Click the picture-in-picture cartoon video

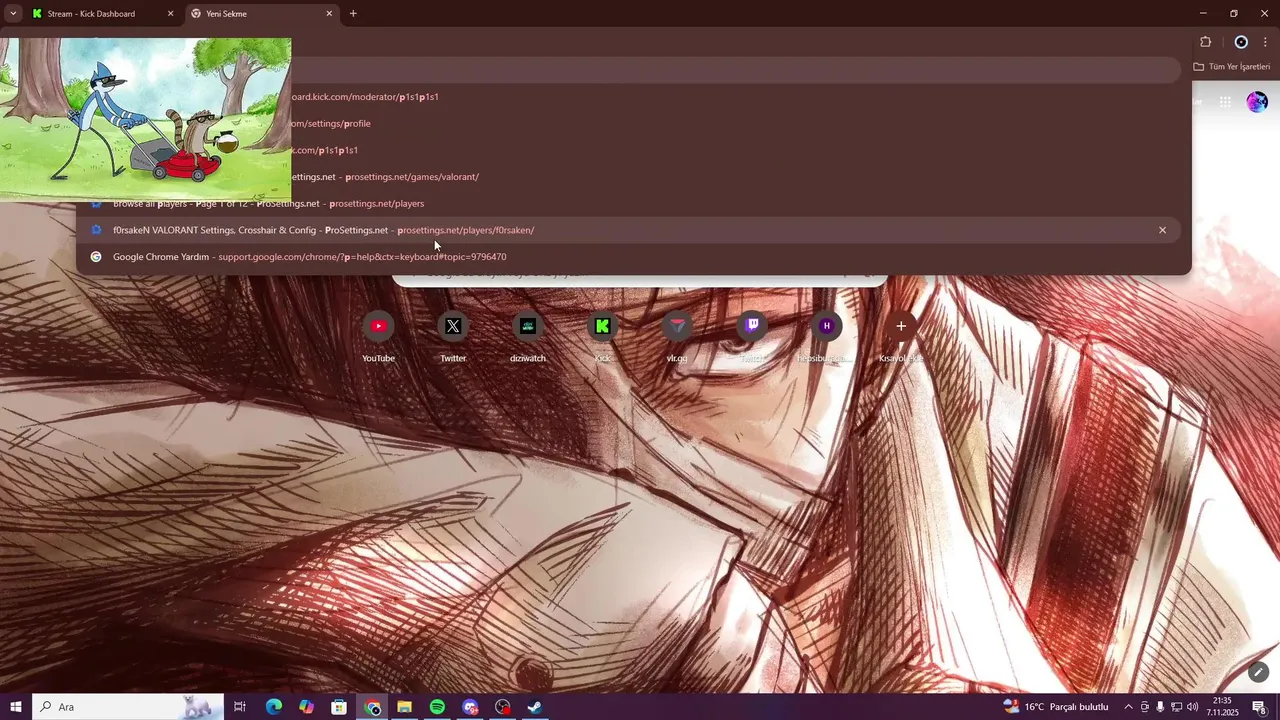click(146, 120)
